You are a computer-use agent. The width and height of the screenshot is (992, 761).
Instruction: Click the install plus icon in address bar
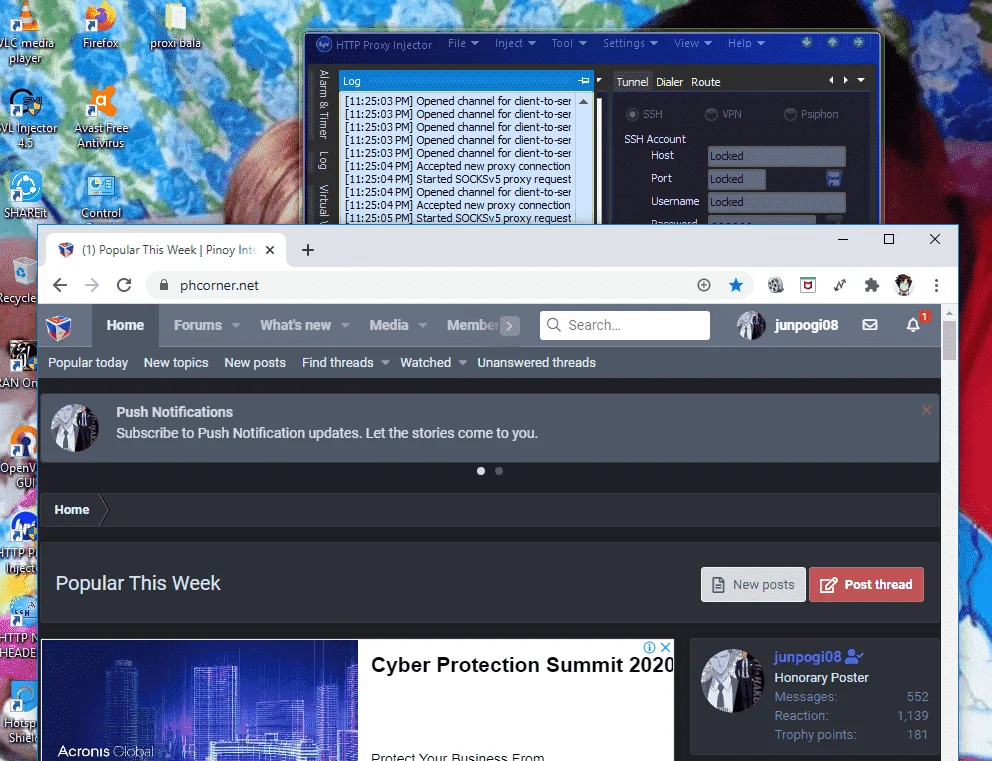(x=704, y=285)
